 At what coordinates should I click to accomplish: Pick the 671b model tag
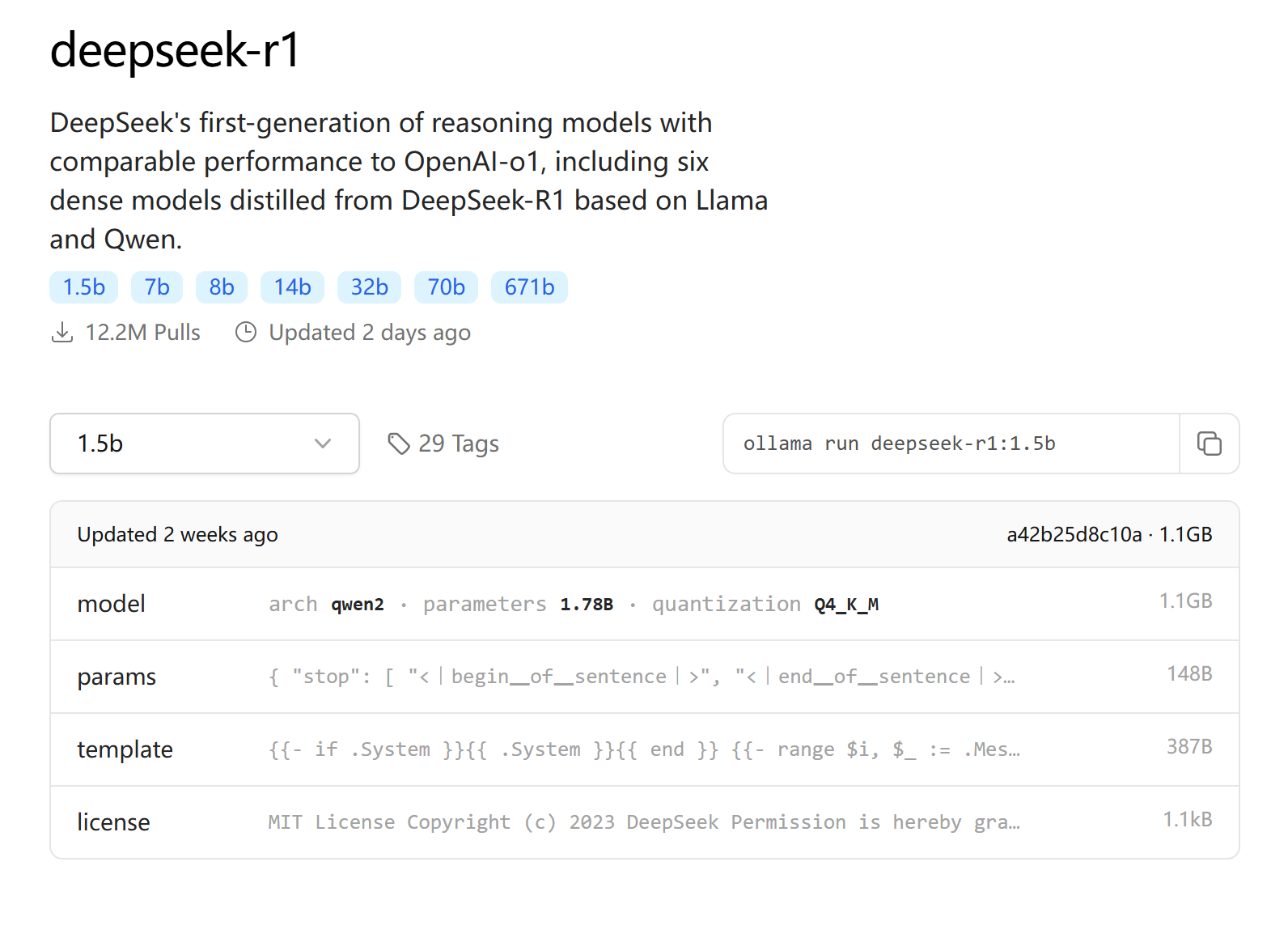point(529,287)
